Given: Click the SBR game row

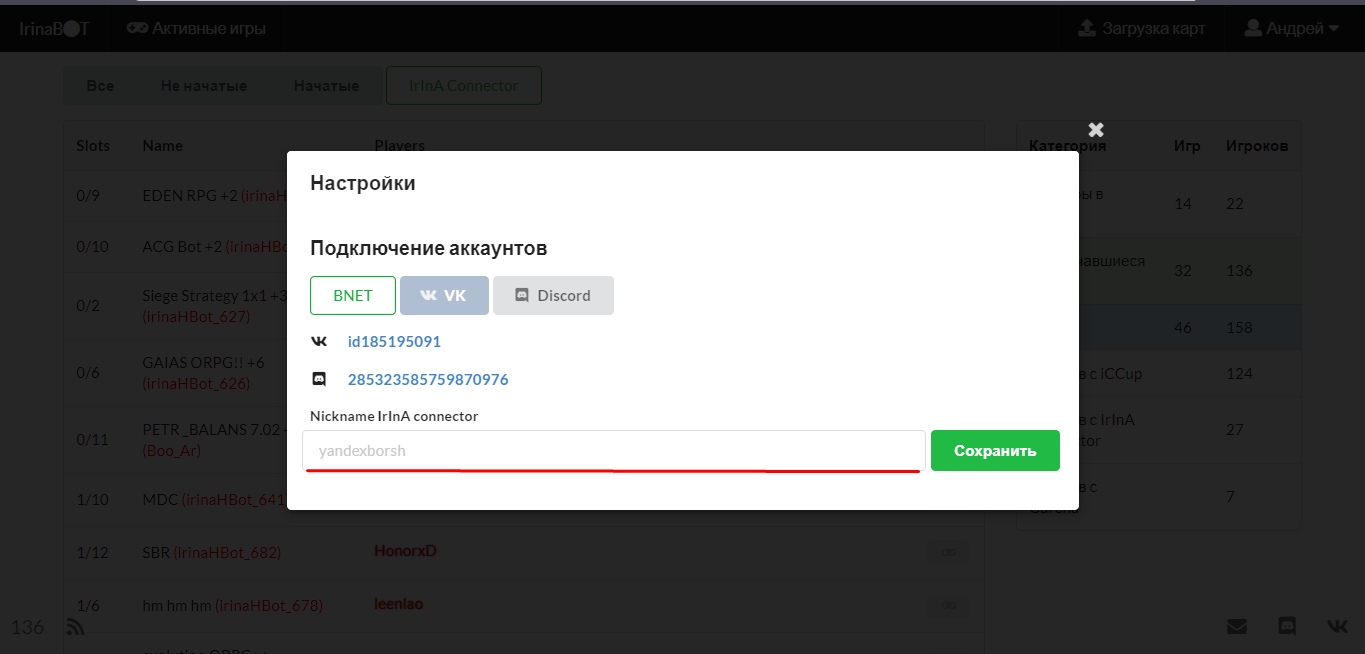Looking at the screenshot, I should [524, 552].
